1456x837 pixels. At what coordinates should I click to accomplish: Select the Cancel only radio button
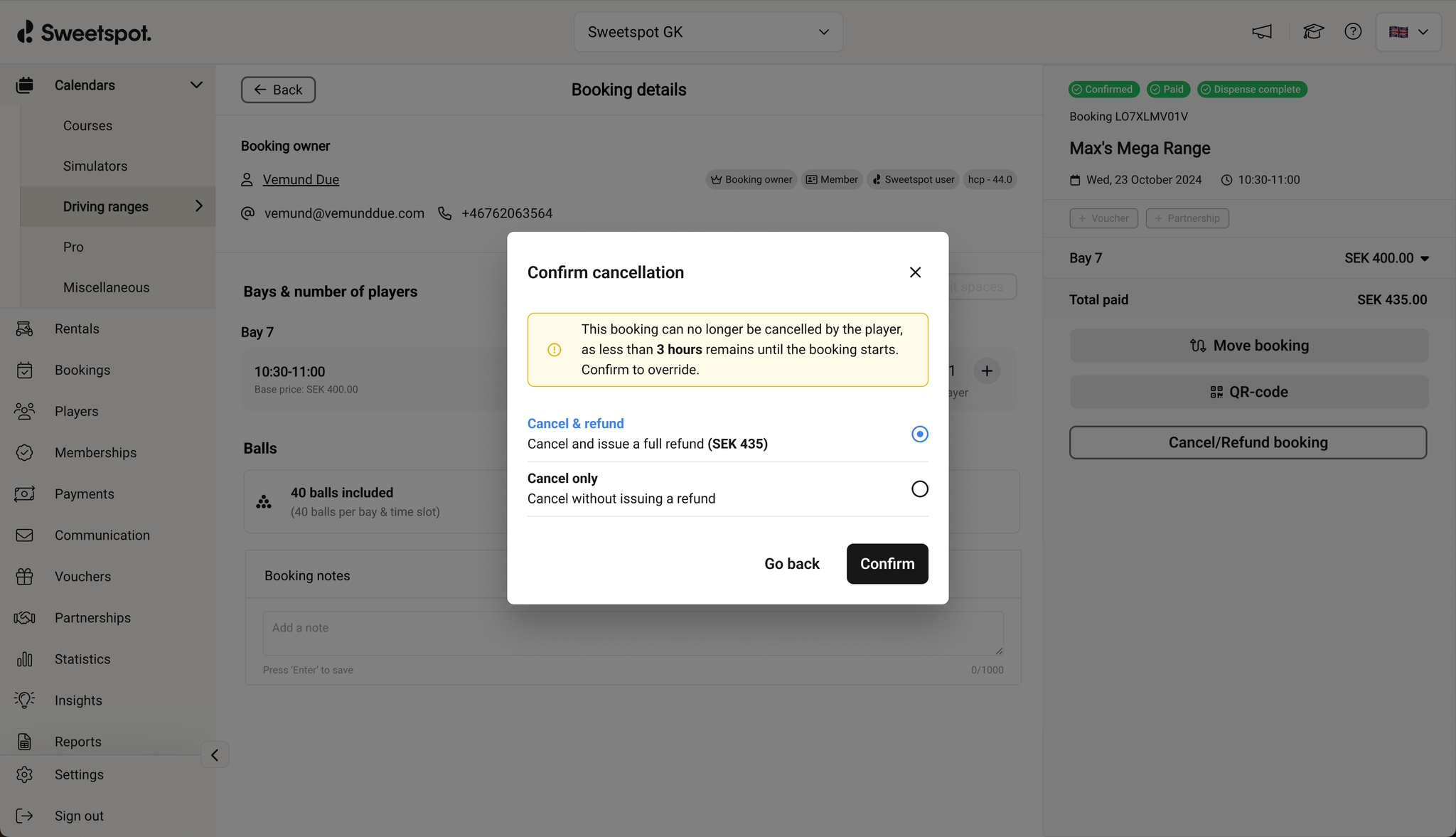(x=919, y=489)
